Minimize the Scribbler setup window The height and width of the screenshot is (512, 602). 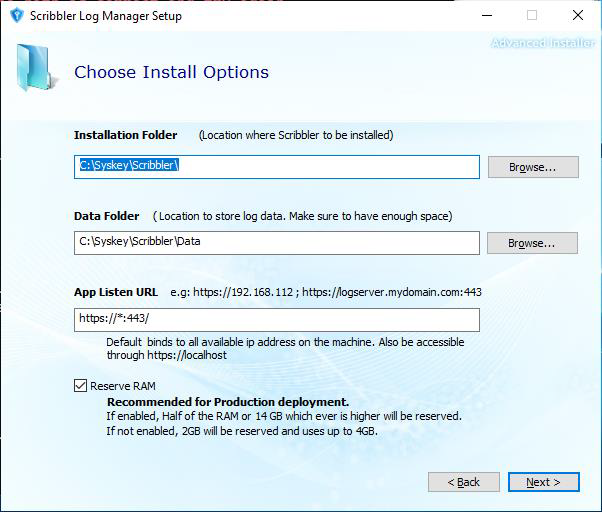486,16
